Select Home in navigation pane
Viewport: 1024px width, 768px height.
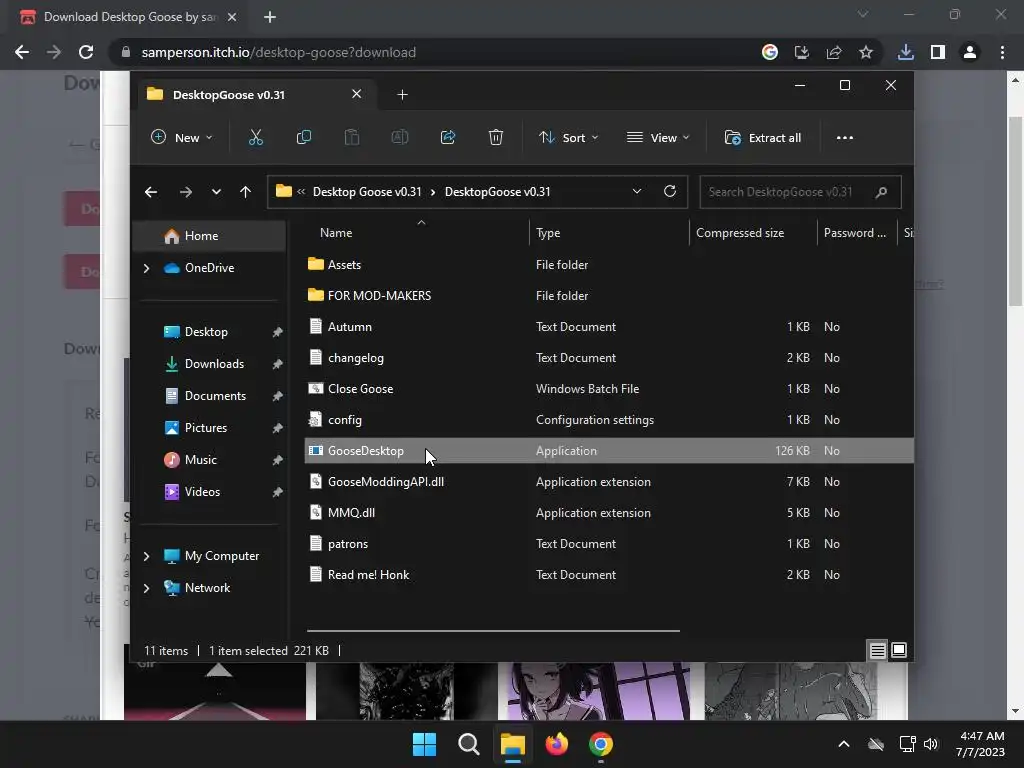[209, 236]
